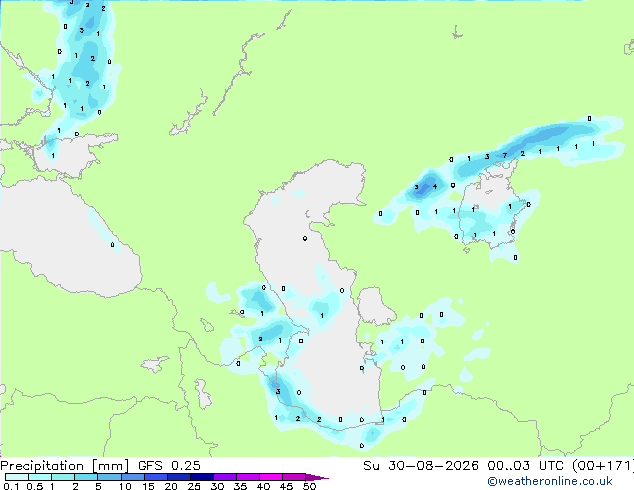Click the legend scale label '10'
The width and height of the screenshot is (634, 490).
(125, 486)
